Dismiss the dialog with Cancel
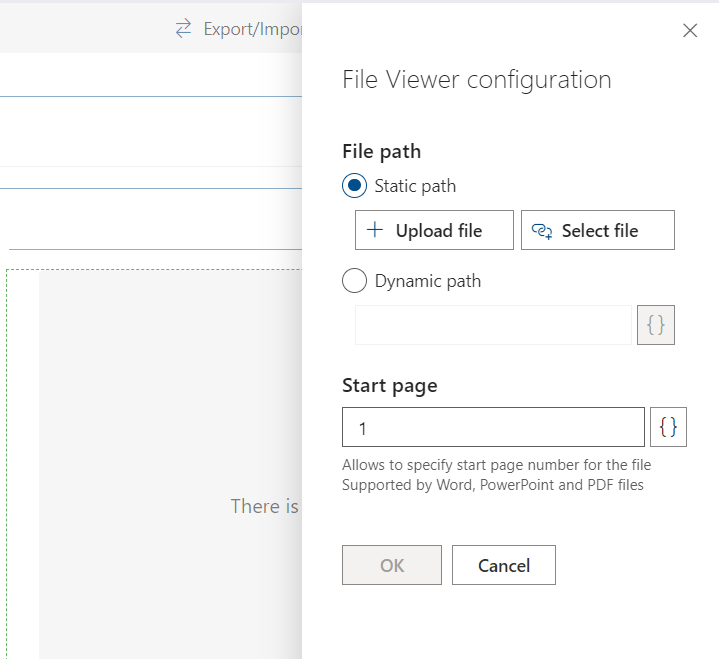 pos(503,565)
